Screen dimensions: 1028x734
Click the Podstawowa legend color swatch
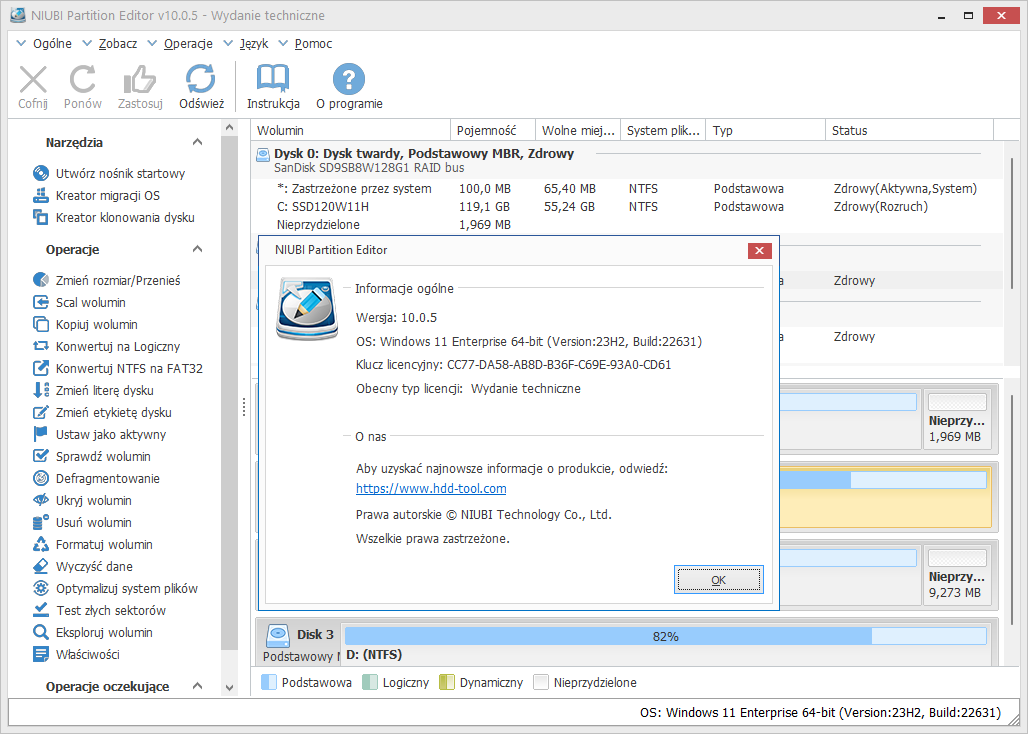click(x=269, y=682)
